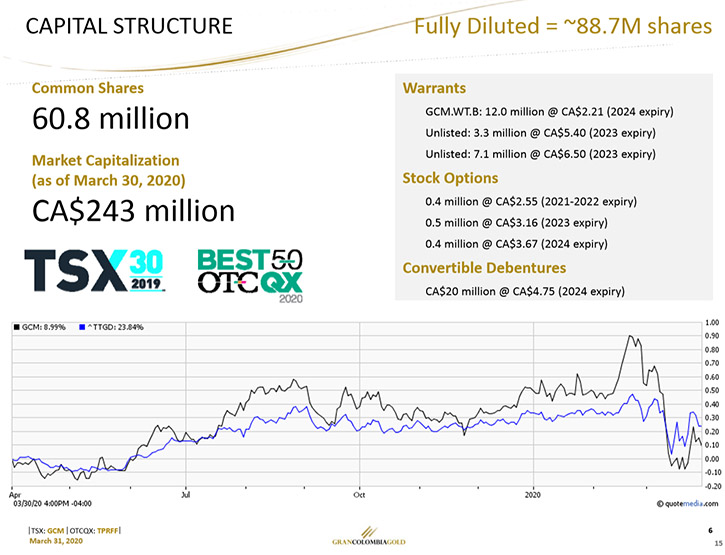Click the Gran Colombia Gold footer logo

[369, 536]
